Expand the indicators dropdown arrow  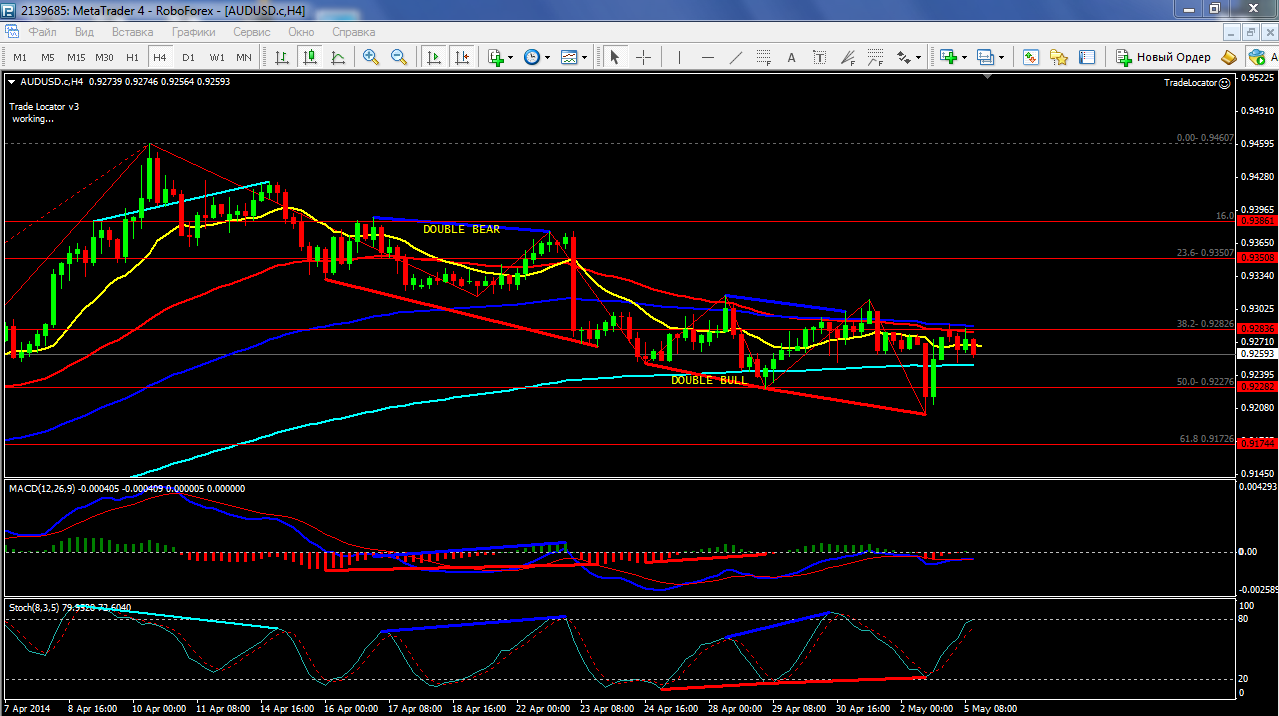coord(511,57)
